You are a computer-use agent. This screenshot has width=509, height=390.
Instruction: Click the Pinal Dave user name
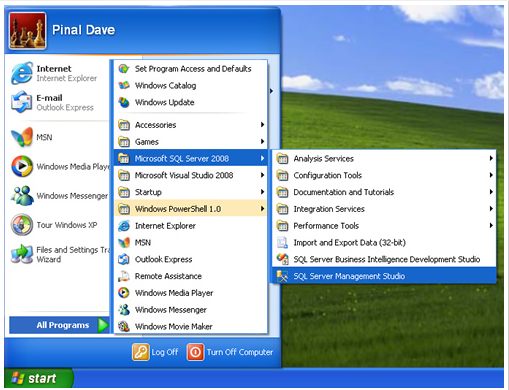tap(84, 30)
